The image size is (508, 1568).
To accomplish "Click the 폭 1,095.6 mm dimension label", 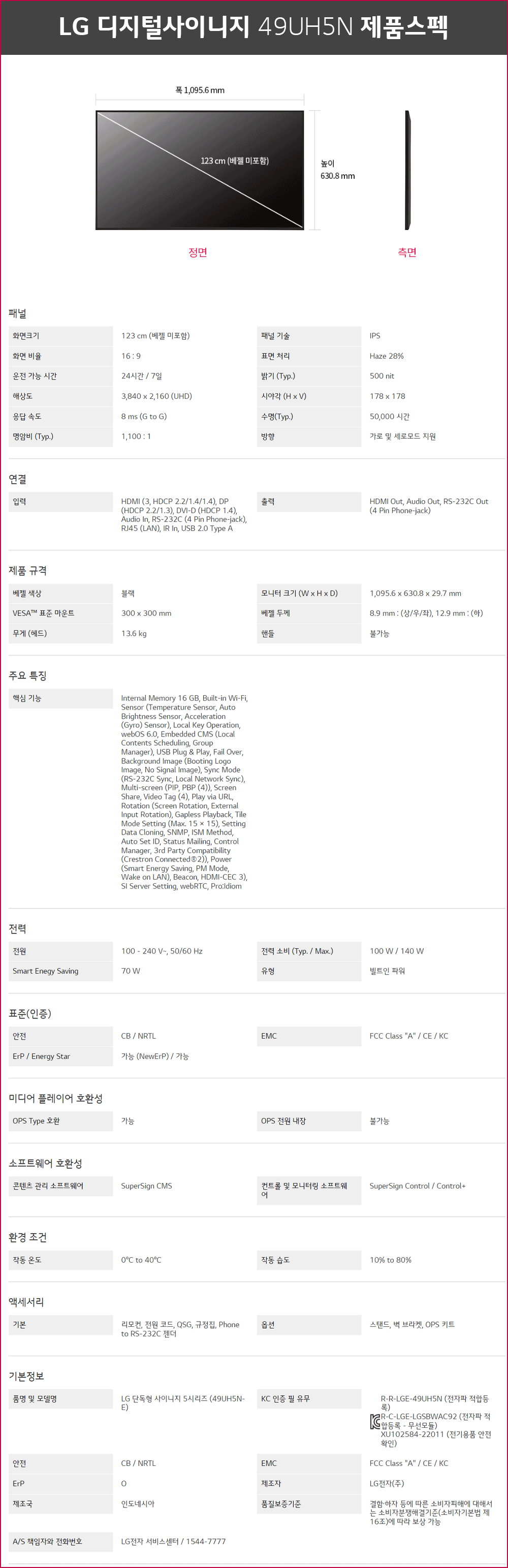I will point(200,90).
